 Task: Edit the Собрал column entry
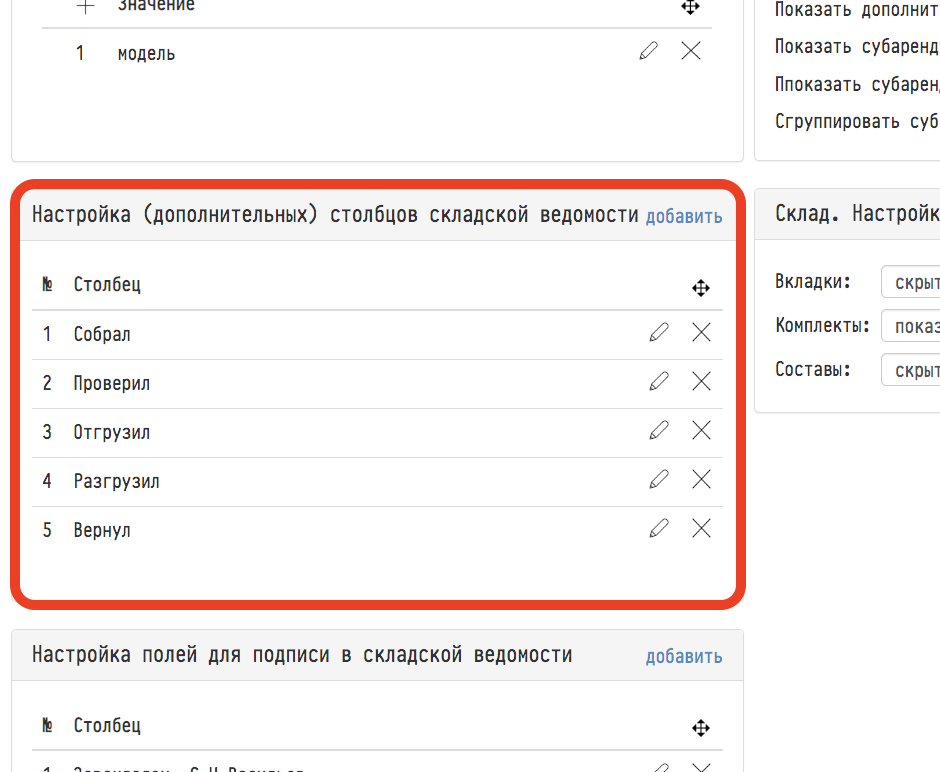(658, 333)
